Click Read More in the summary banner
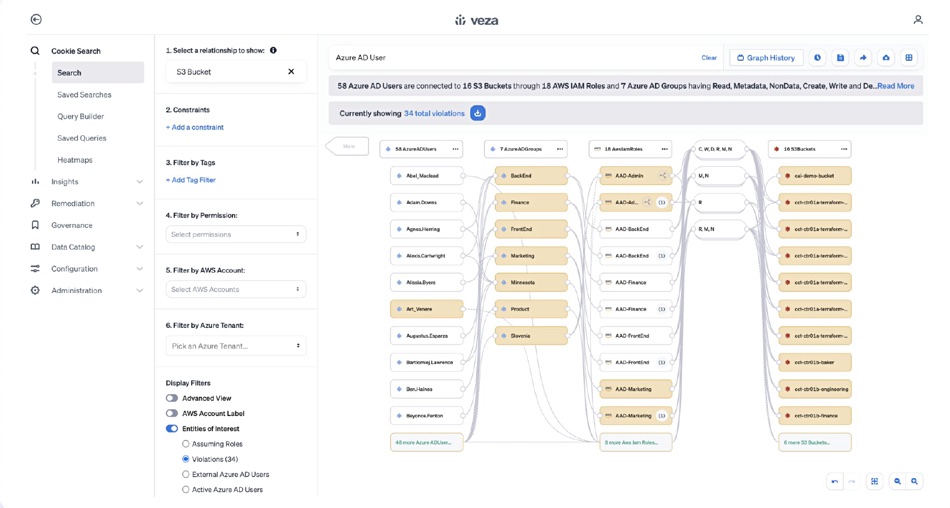The height and width of the screenshot is (508, 950). coord(896,86)
